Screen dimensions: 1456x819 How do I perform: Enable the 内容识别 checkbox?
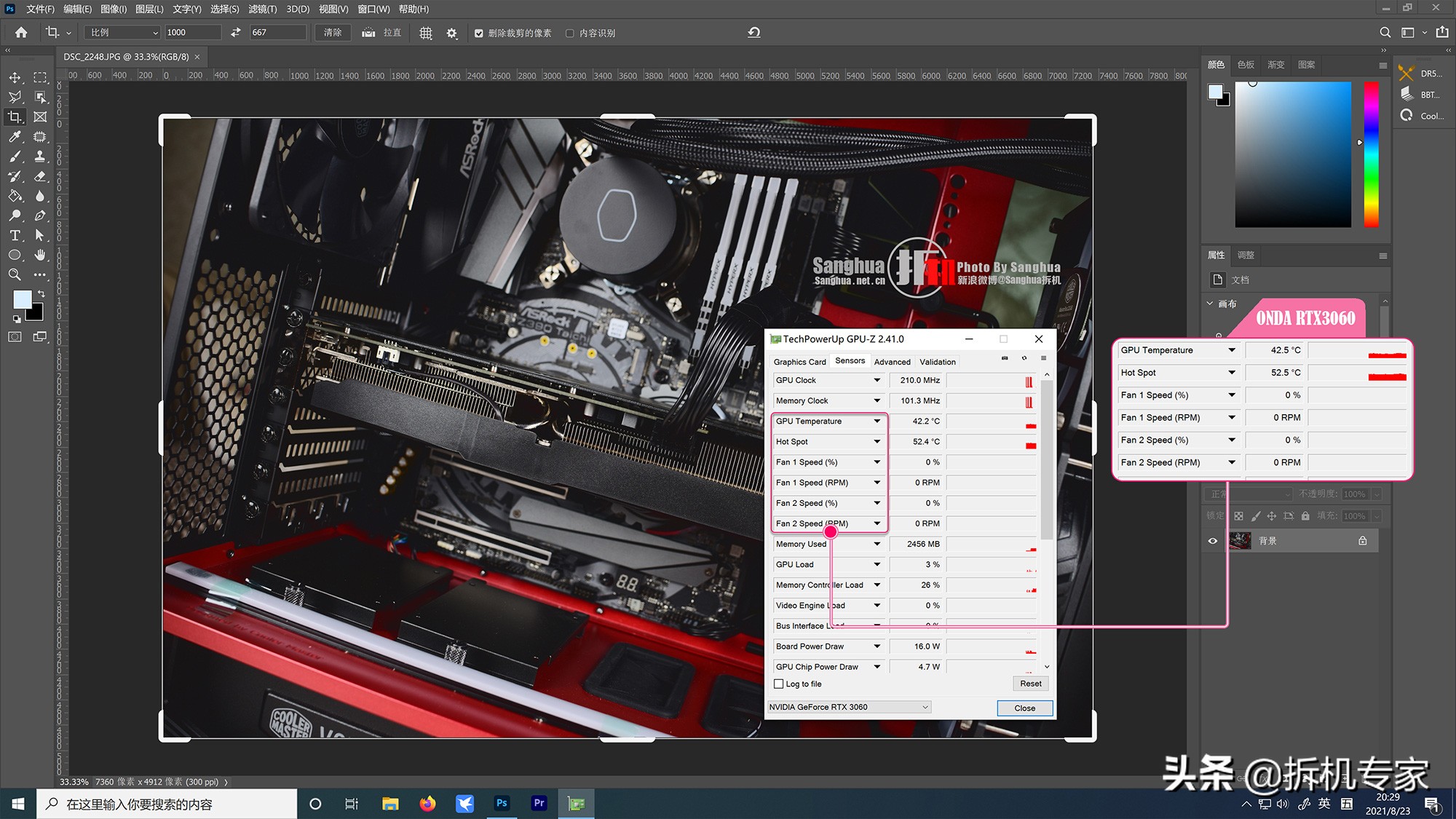(571, 33)
